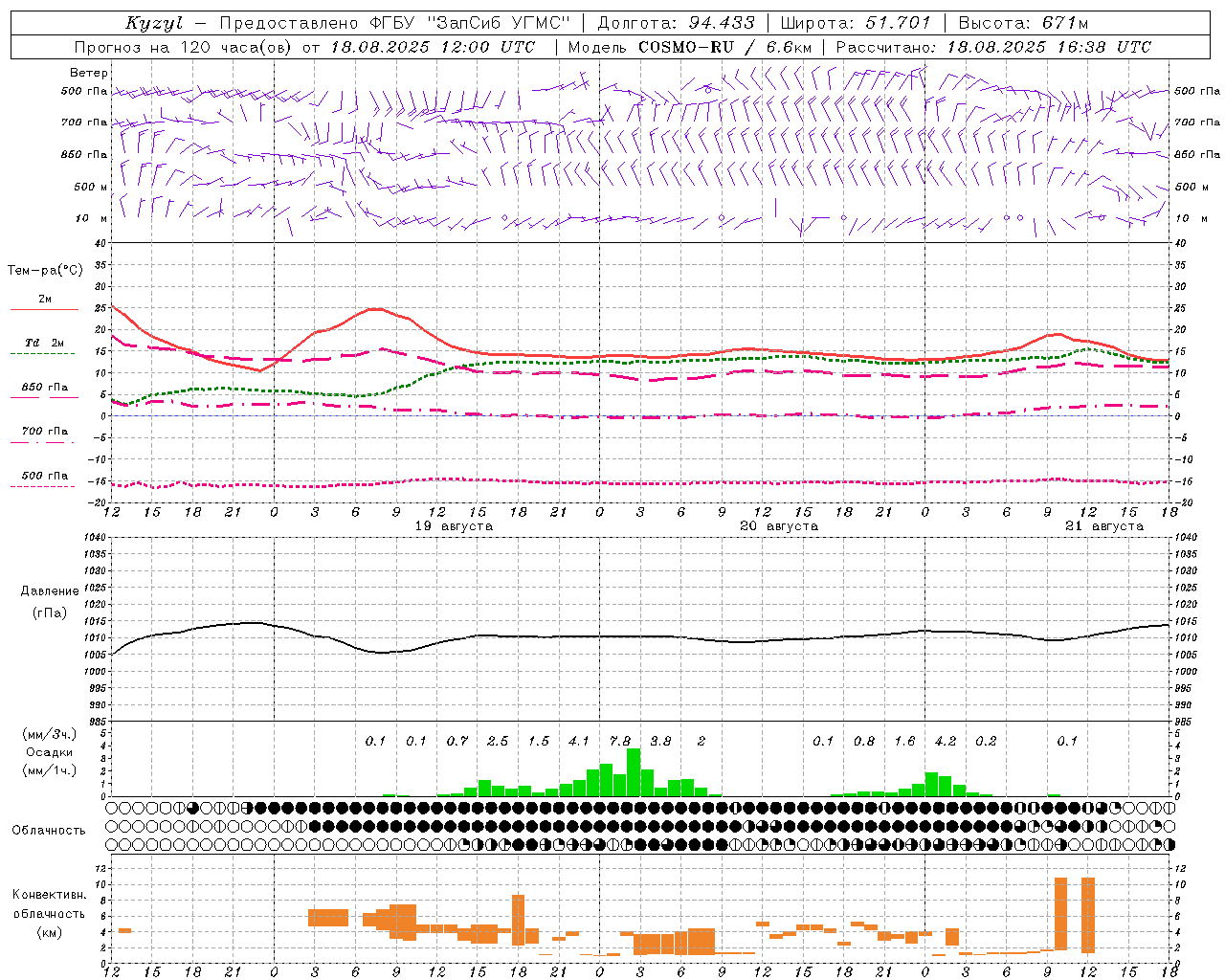Click the precipitation value "7.8"
1225x980 pixels.
point(620,741)
